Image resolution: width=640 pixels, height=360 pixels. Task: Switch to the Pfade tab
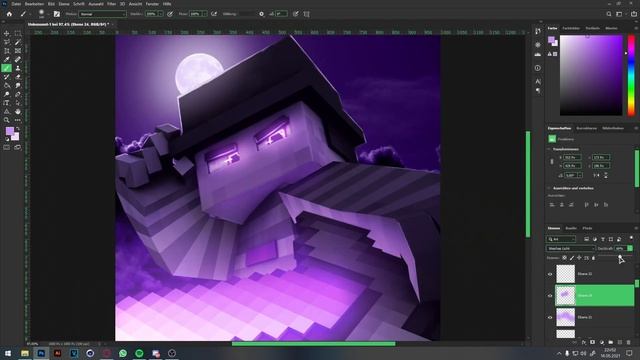(x=587, y=228)
